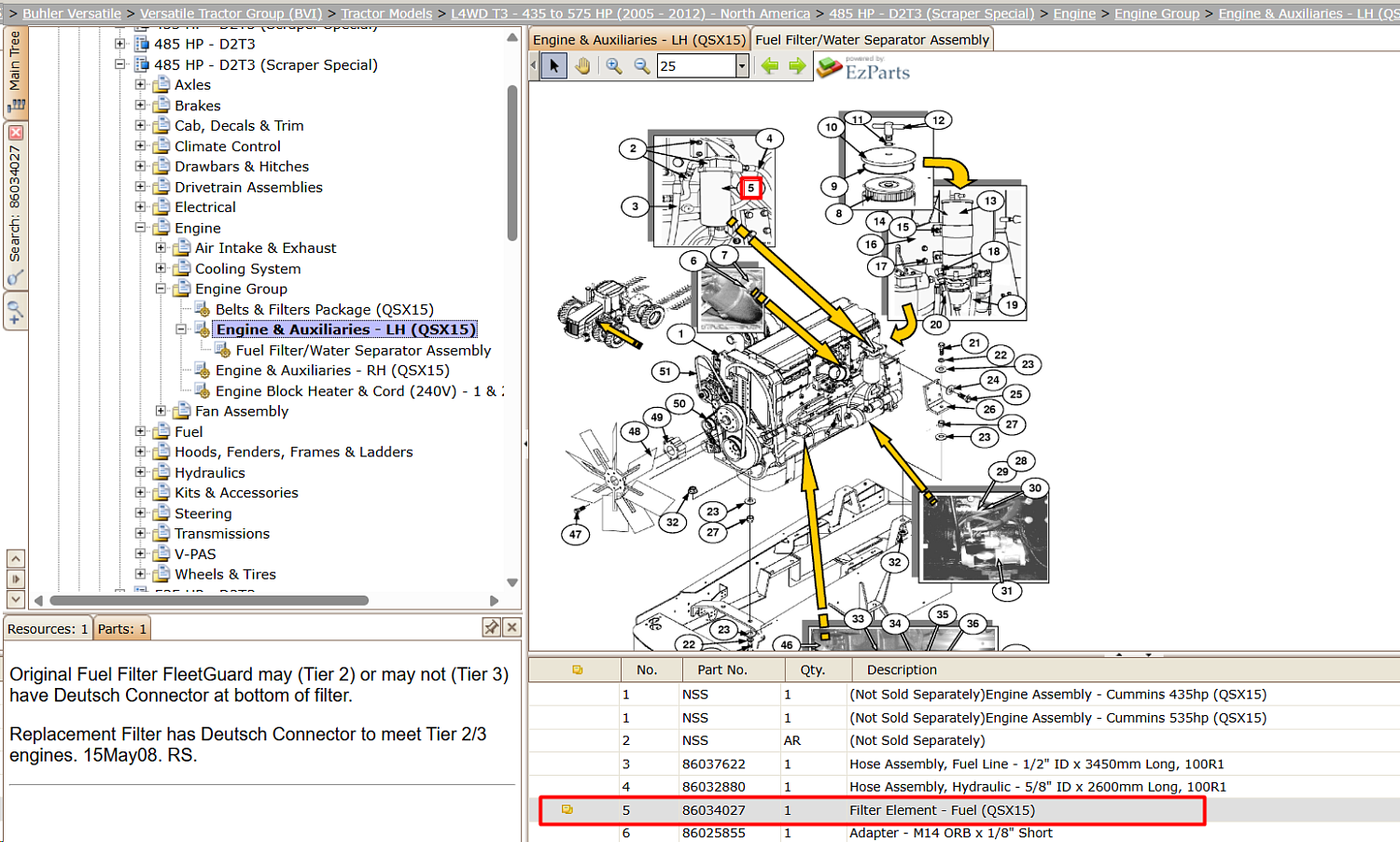The width and height of the screenshot is (1400, 842).
Task: Click the tree scroll-right arrow
Action: (495, 600)
